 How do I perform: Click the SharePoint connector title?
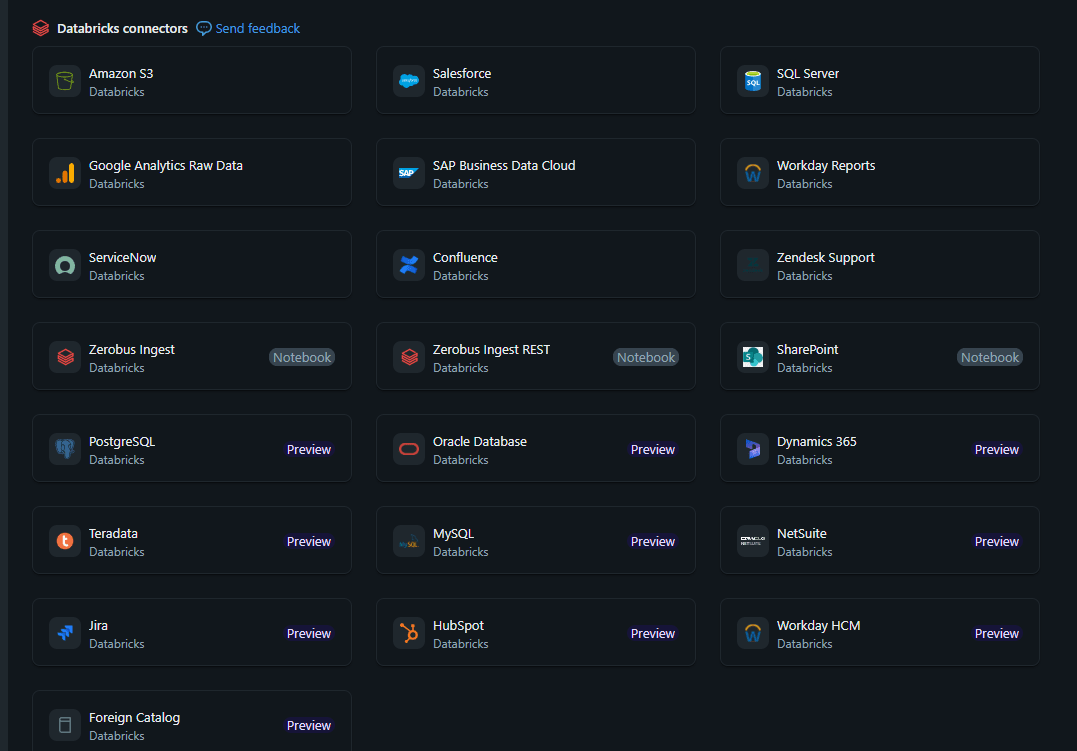pos(807,350)
